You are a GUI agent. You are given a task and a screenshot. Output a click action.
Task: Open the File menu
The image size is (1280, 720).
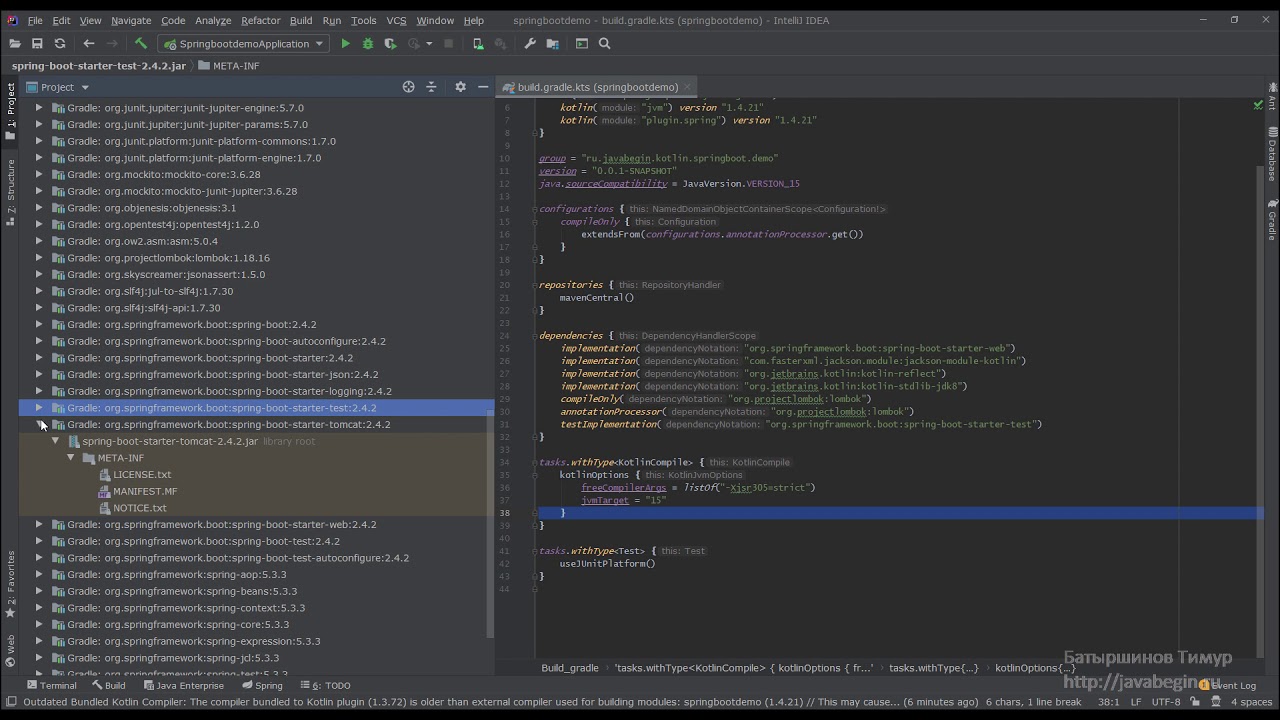coord(35,20)
